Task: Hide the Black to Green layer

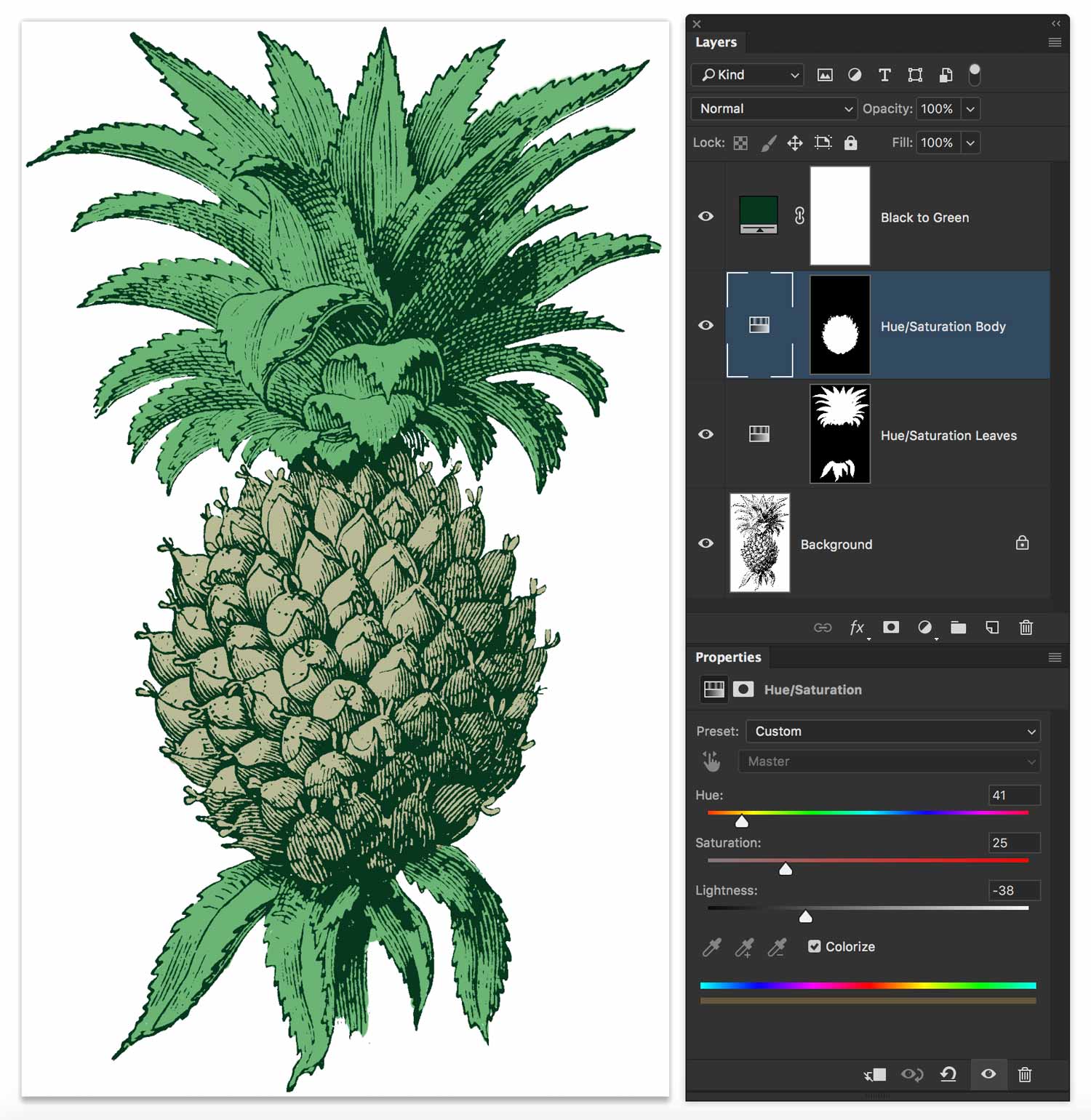Action: click(x=706, y=217)
